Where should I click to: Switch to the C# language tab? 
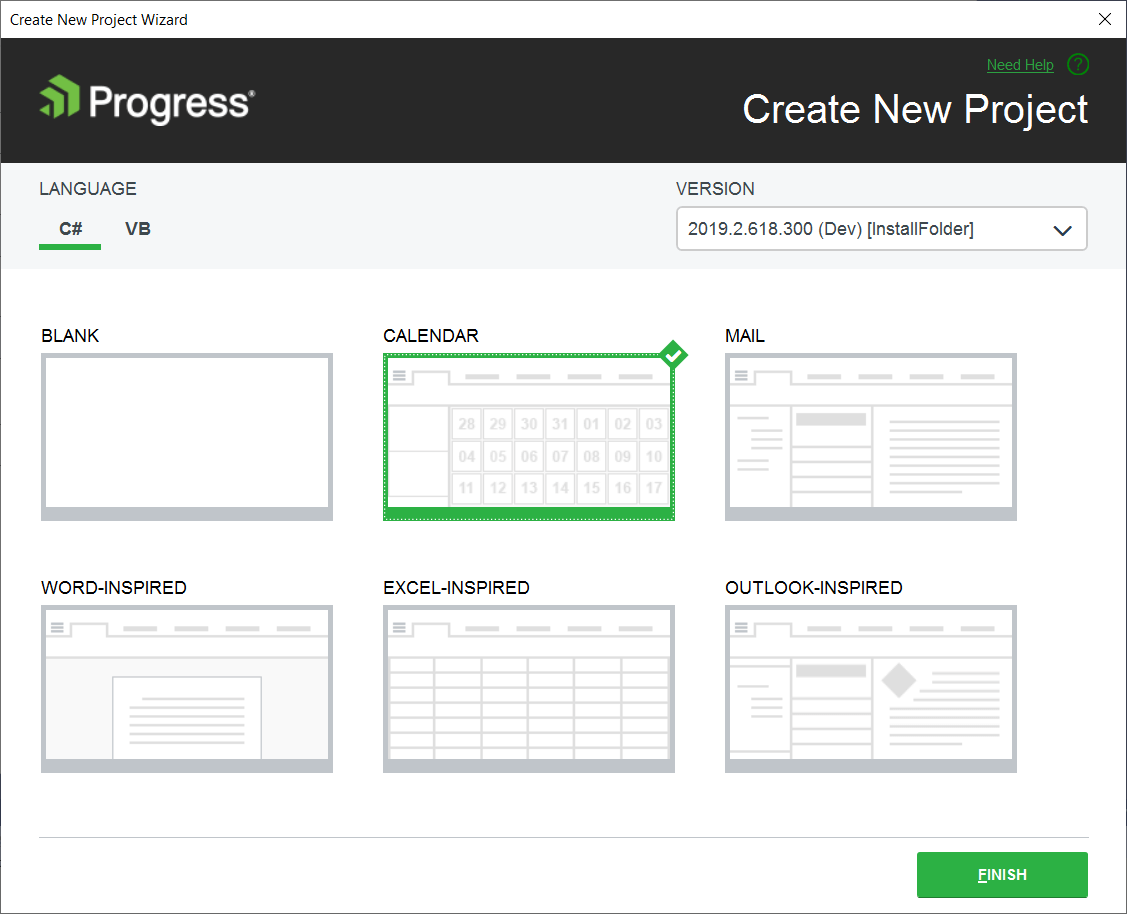69,229
